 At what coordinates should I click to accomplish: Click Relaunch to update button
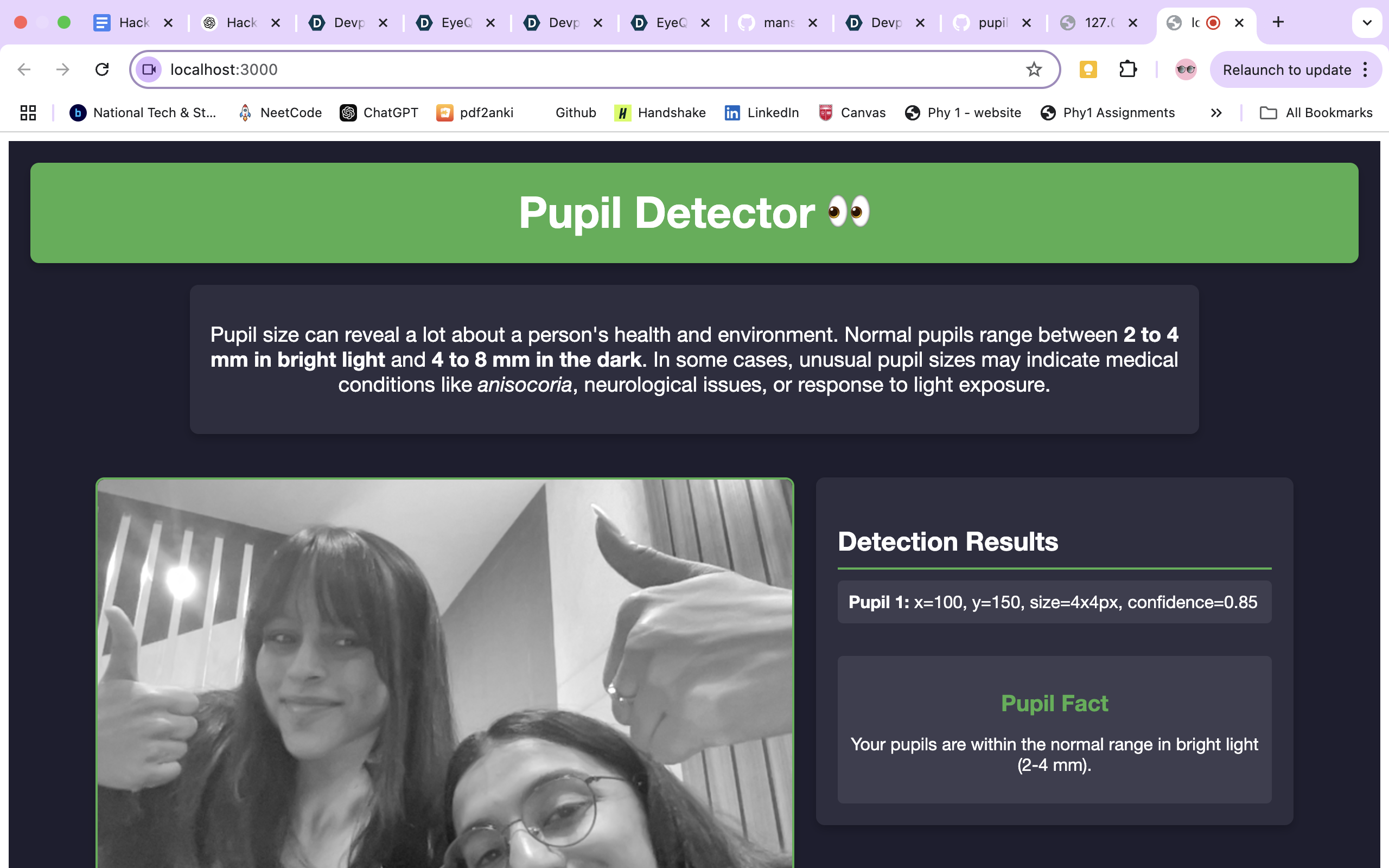1286,69
